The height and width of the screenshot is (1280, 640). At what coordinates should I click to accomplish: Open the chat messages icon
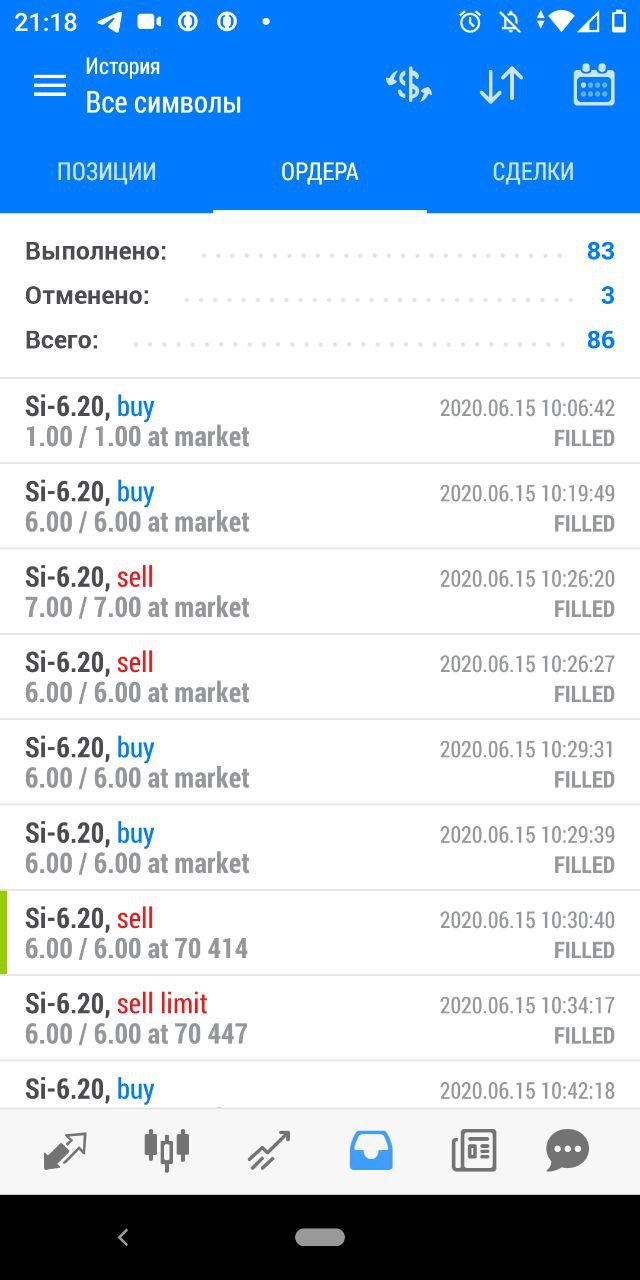(568, 1150)
